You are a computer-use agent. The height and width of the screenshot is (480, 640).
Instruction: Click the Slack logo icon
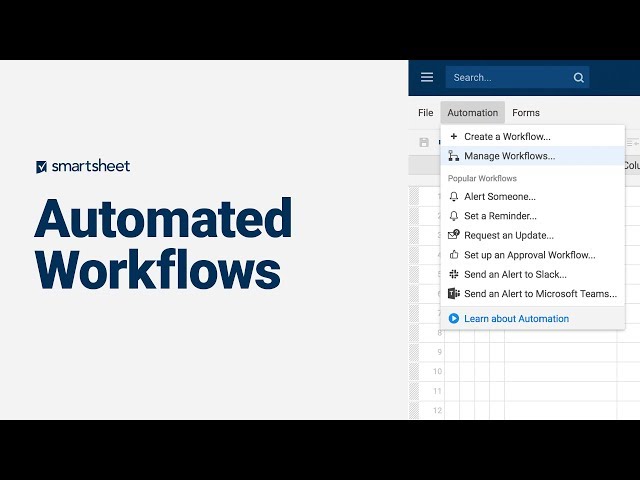pos(453,274)
